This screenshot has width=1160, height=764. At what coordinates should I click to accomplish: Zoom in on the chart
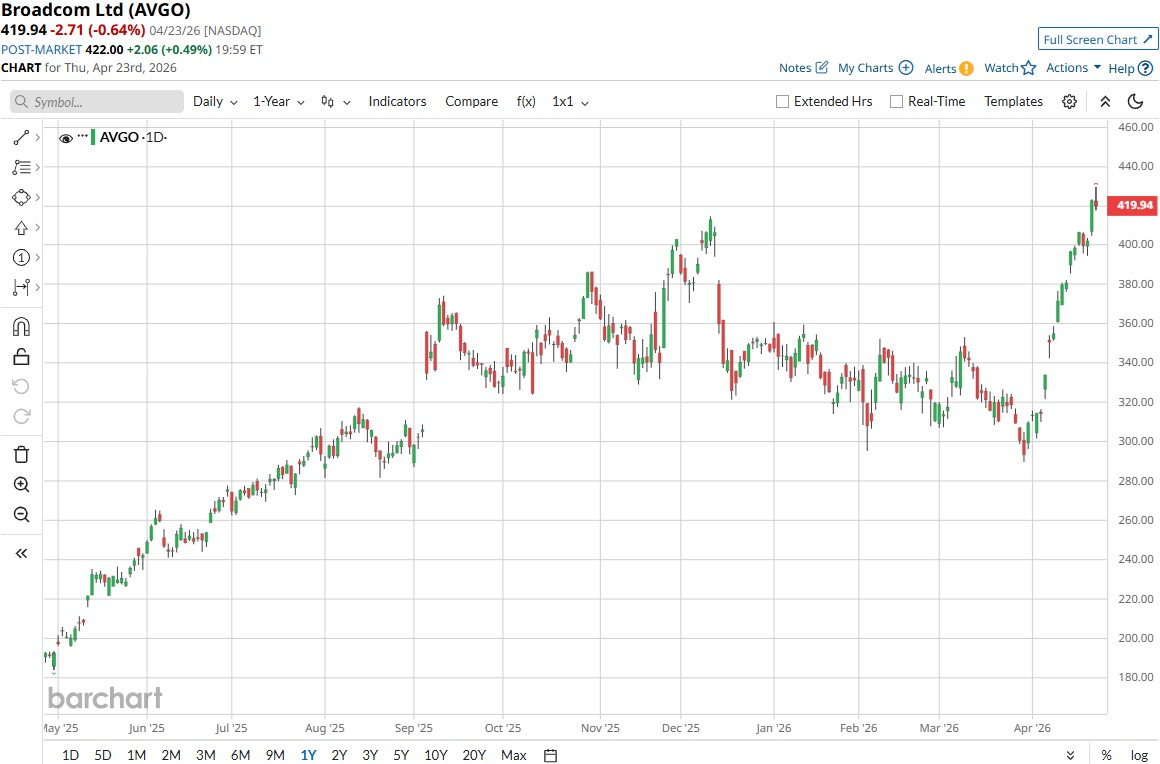click(x=21, y=484)
